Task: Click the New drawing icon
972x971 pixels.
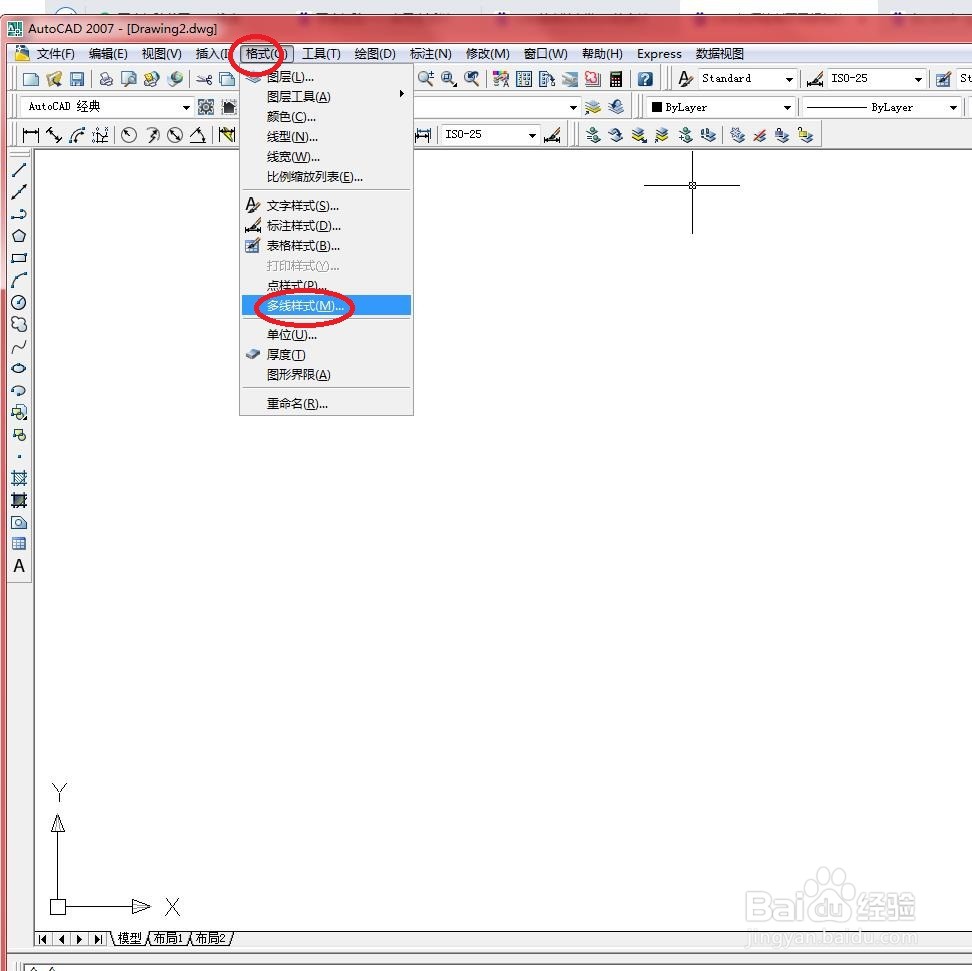Action: (x=30, y=79)
